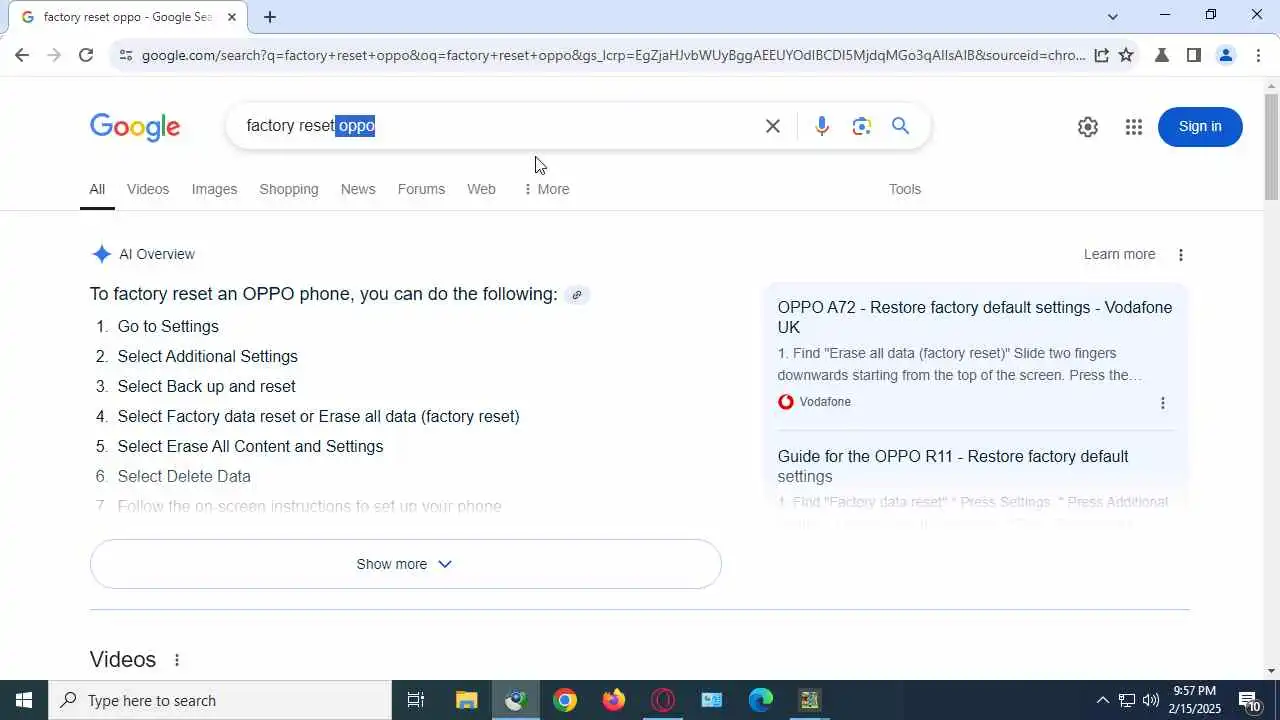Click the browser address bar URL
Viewport: 1280px width, 720px height.
click(x=613, y=55)
